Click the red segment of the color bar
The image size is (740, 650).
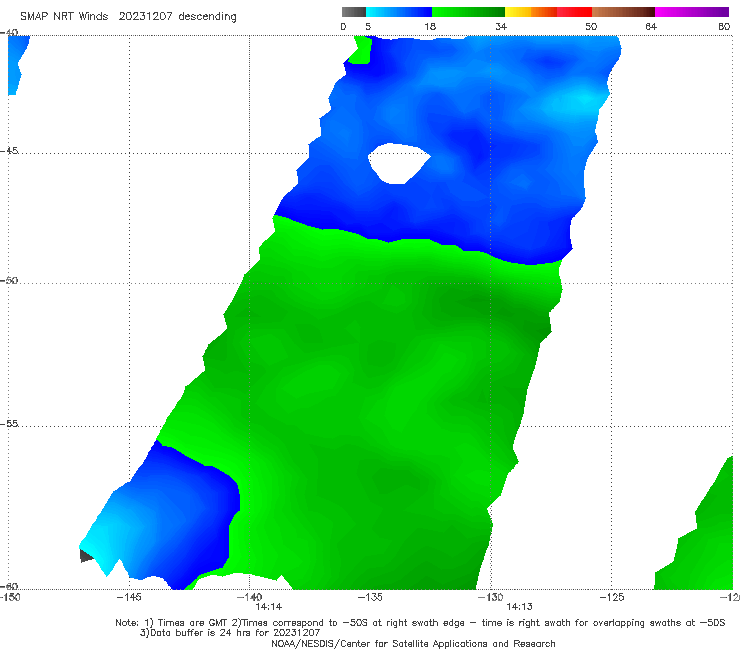tap(574, 12)
